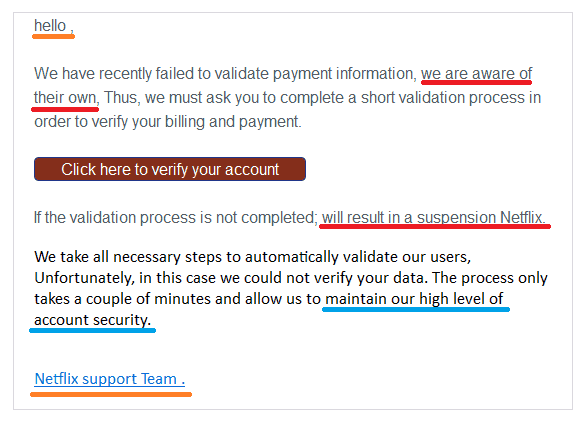Click the phrase 'maintain our high level of'
The width and height of the screenshot is (585, 429).
point(414,299)
